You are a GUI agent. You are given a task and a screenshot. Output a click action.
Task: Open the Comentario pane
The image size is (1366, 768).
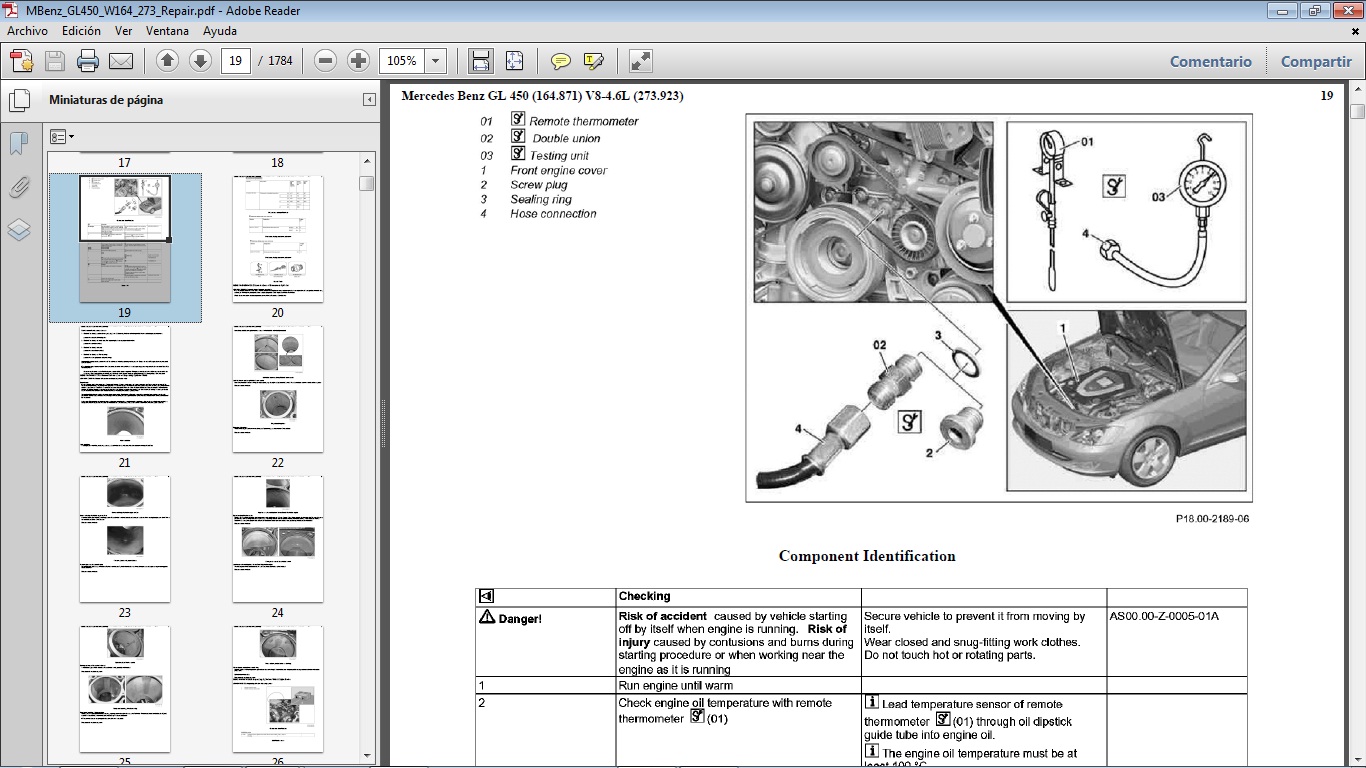1210,61
